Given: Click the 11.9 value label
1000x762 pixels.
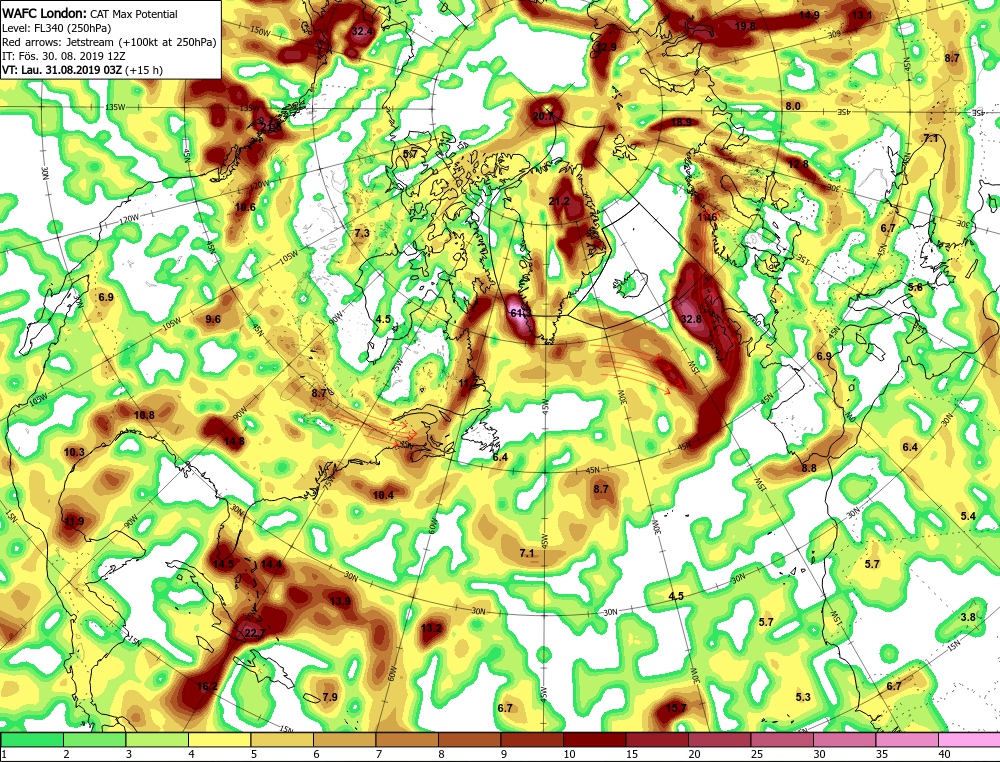Looking at the screenshot, I should pyautogui.click(x=74, y=522).
